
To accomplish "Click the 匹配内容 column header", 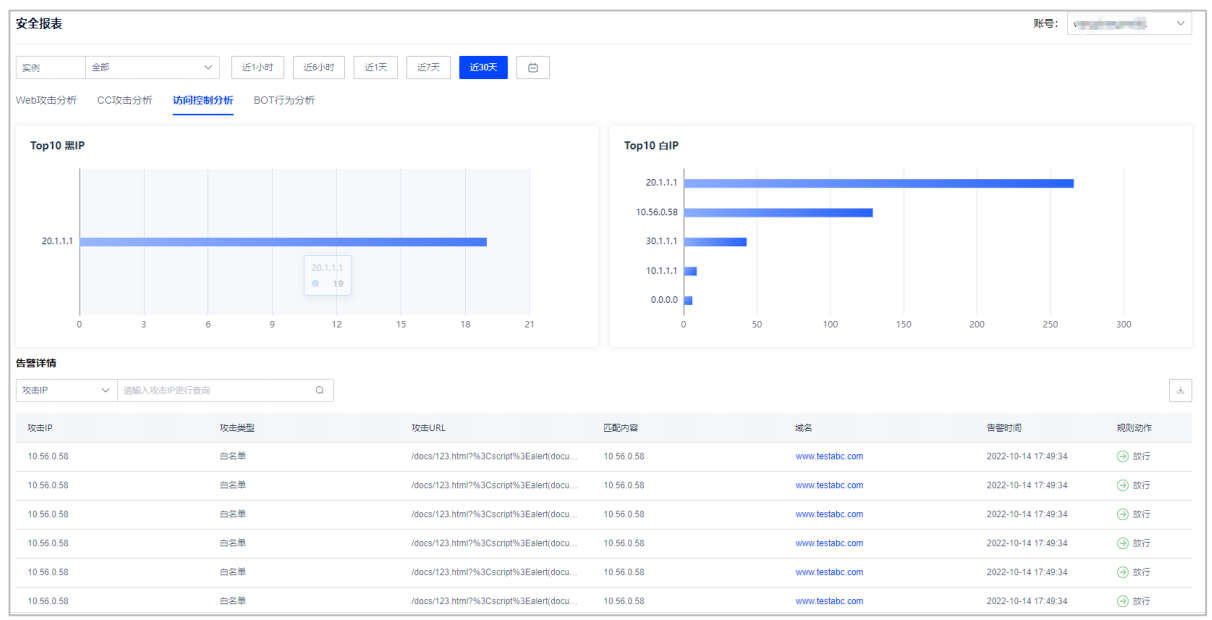I will [x=621, y=428].
